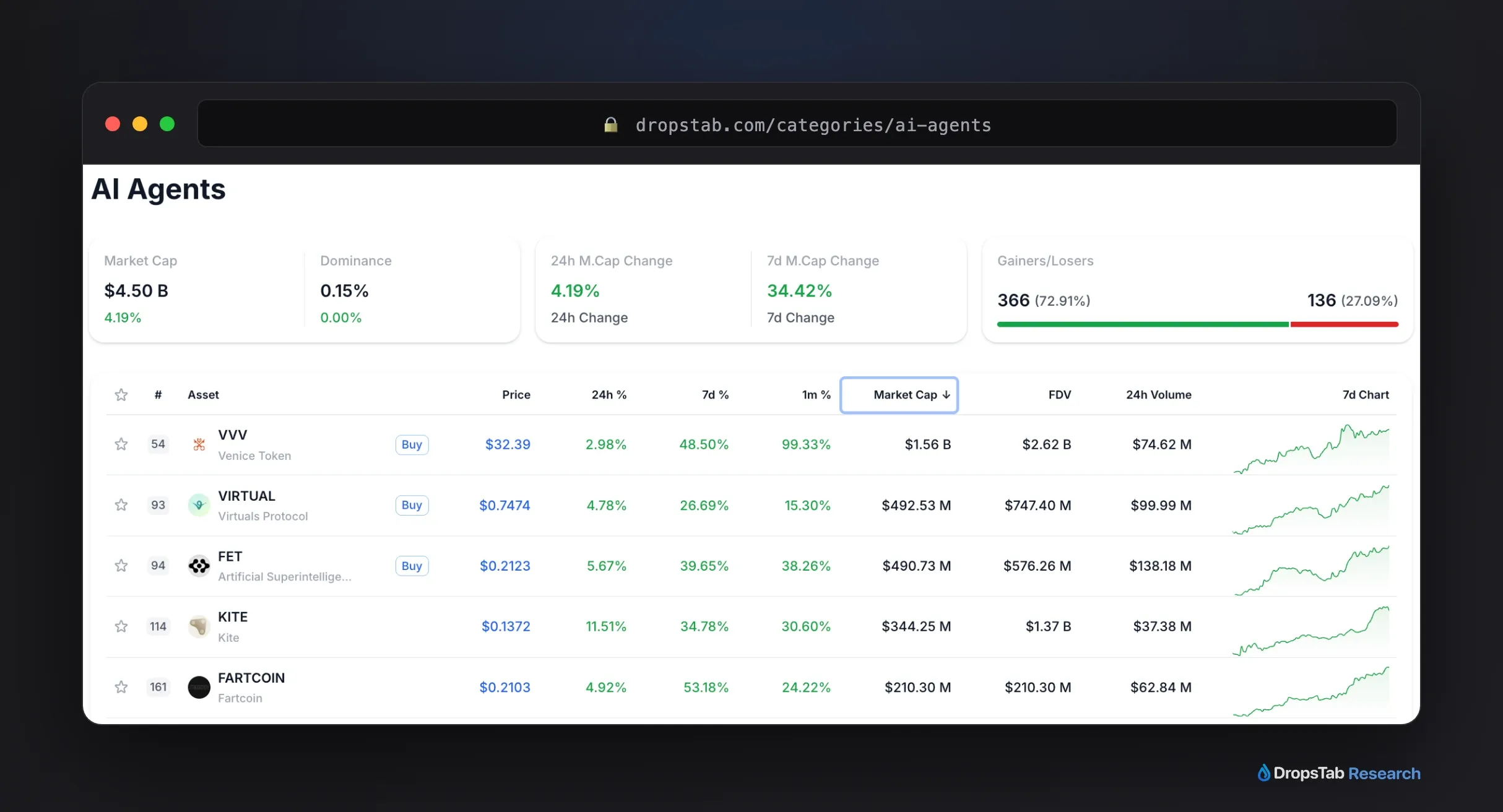Click the FET token logo icon
The width and height of the screenshot is (1503, 812).
click(199, 566)
